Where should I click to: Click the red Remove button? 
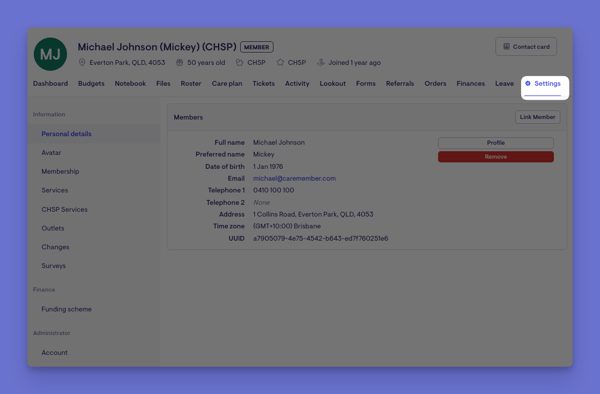coord(496,157)
